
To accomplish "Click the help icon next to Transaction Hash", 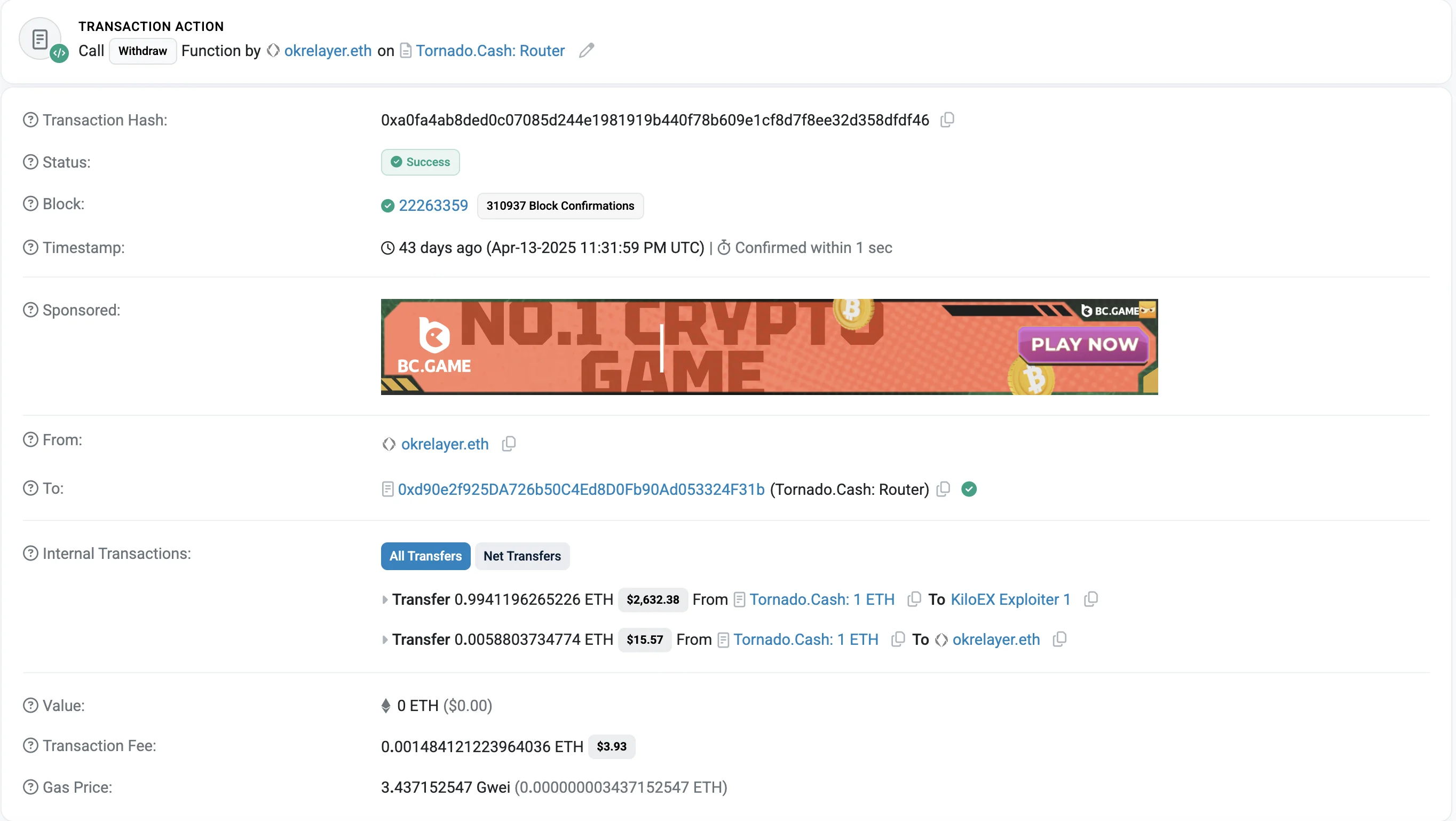I will tap(30, 120).
